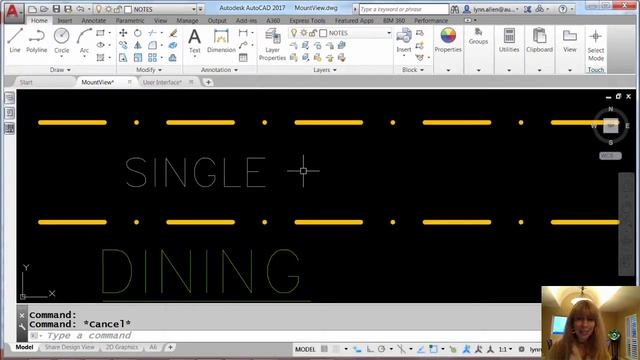Open the Annotate ribbon tab
Viewport: 640px width, 360px height.
[93, 20]
